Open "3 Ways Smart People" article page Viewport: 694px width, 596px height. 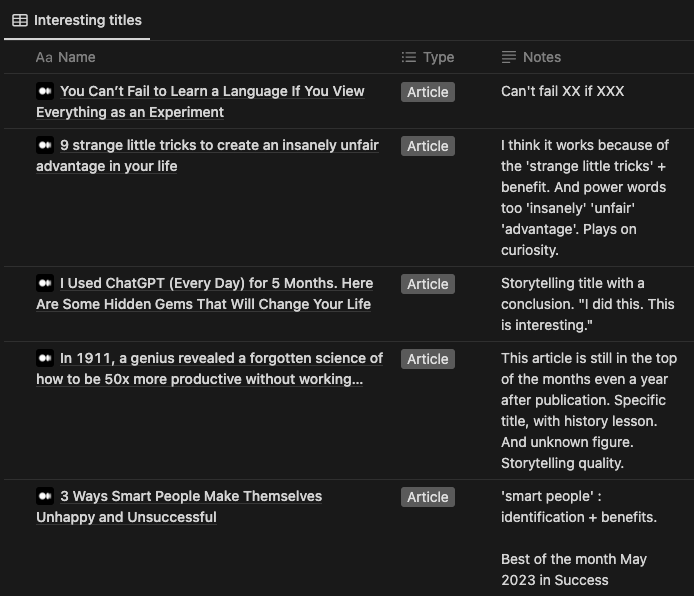(x=191, y=496)
